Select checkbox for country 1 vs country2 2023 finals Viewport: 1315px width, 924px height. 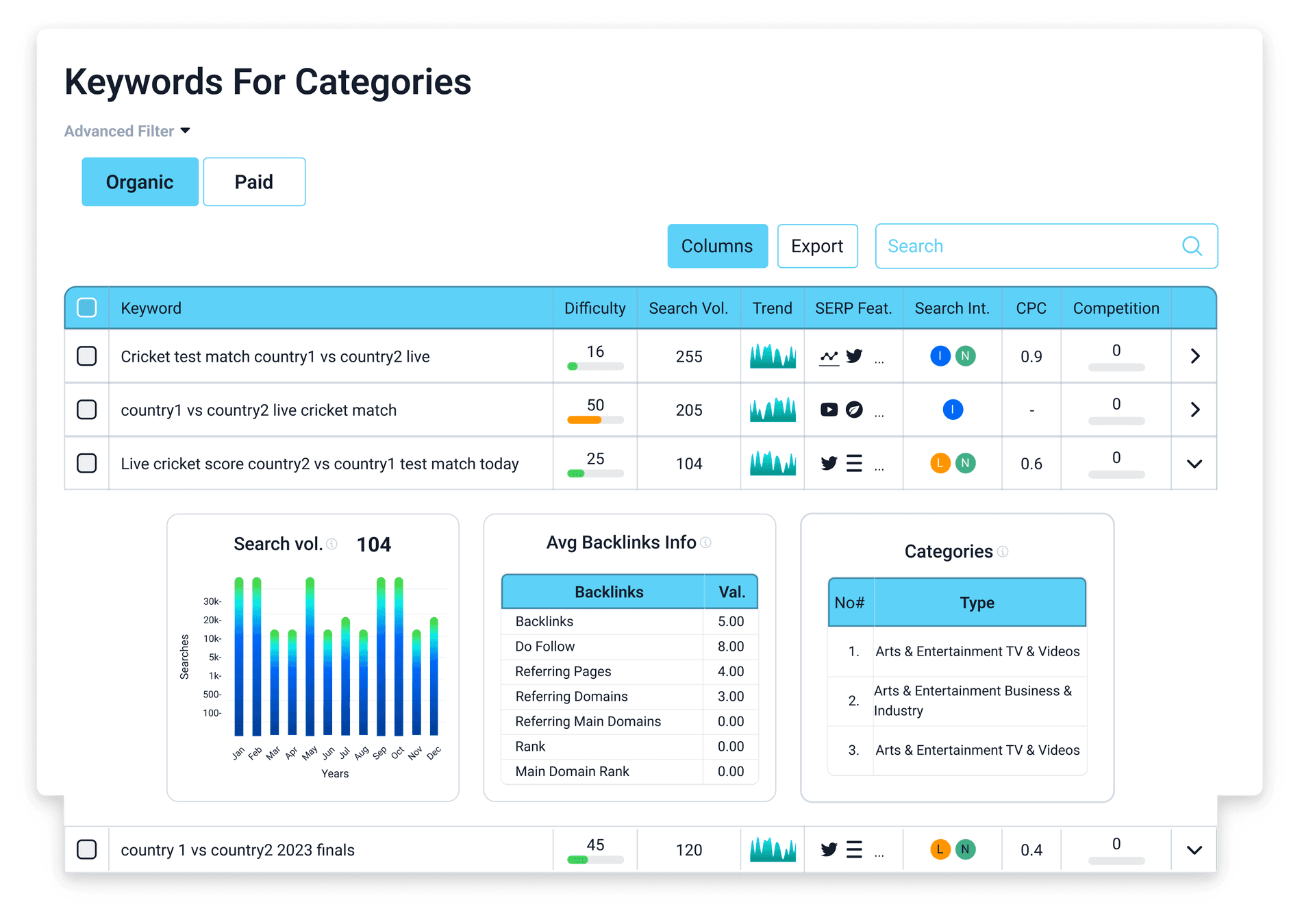(87, 849)
